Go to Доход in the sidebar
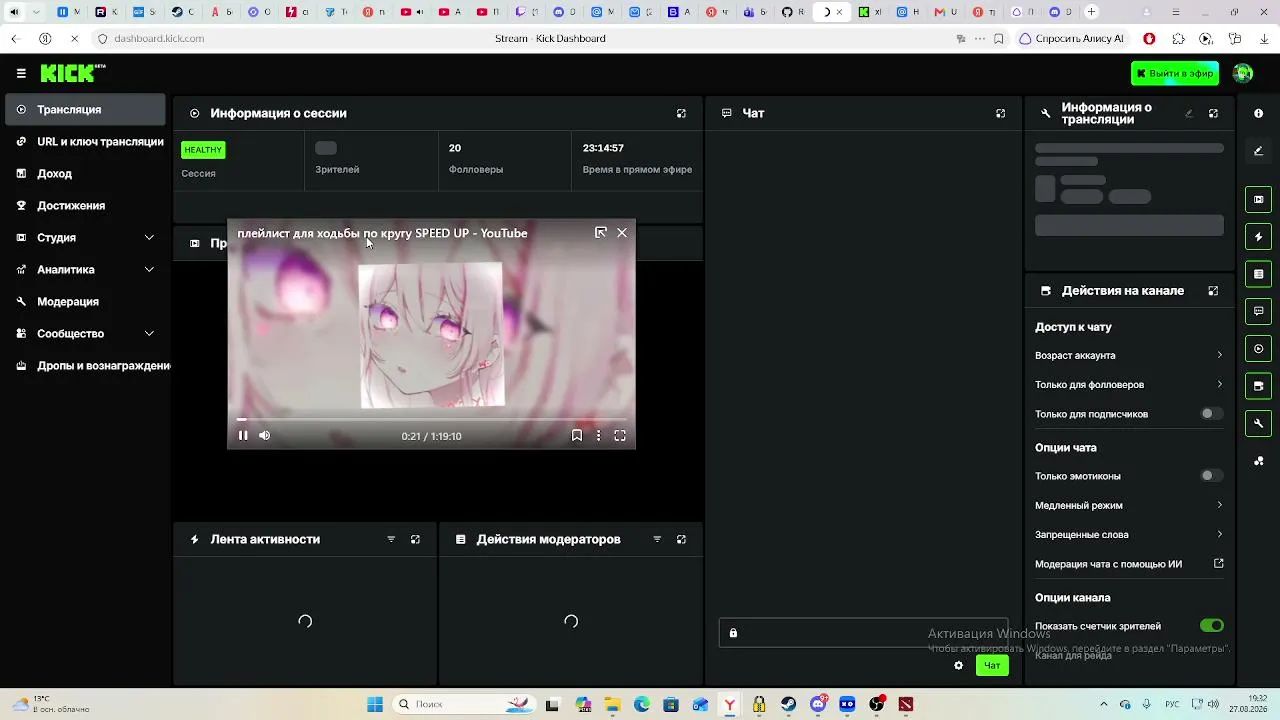This screenshot has height=720, width=1280. click(86, 174)
